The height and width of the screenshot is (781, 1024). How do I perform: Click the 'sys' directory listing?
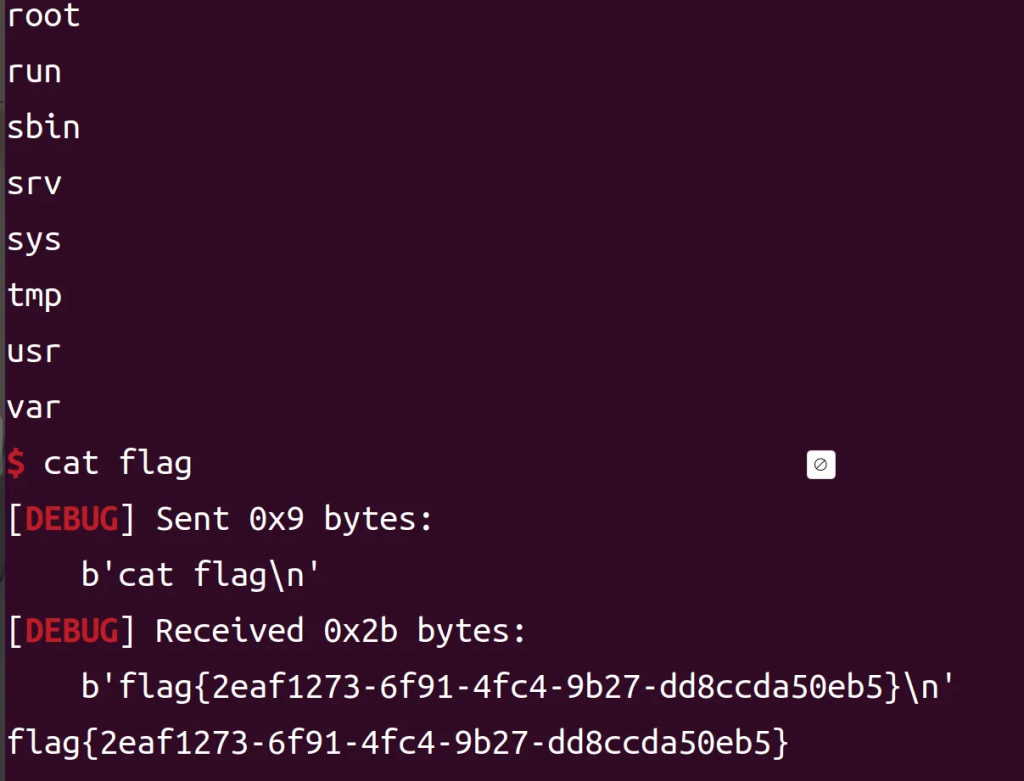34,240
